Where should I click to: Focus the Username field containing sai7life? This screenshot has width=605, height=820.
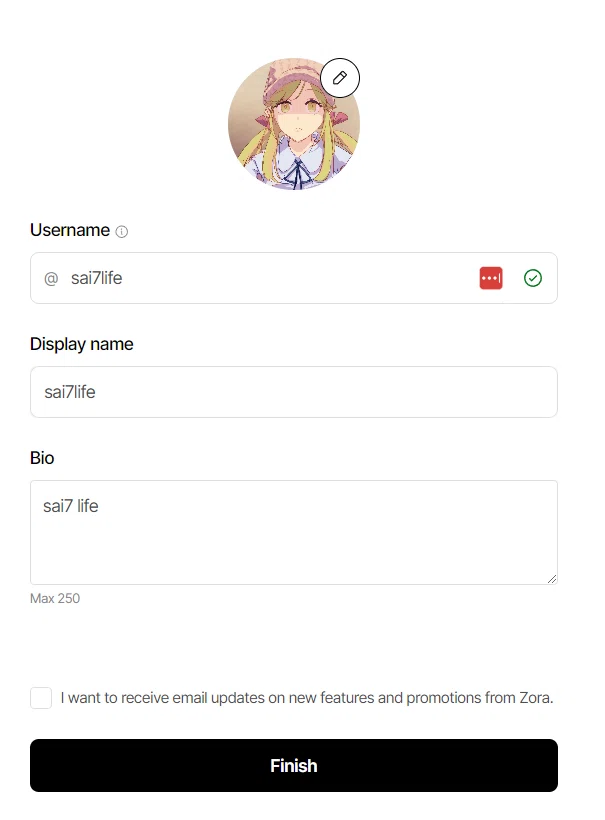click(294, 278)
